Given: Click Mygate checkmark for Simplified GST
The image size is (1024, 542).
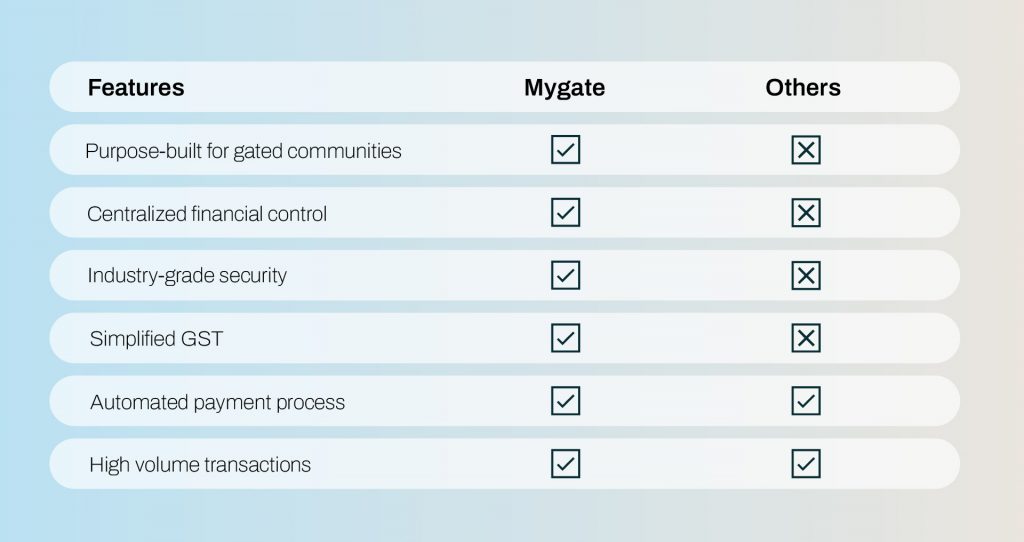Looking at the screenshot, I should point(566,338).
